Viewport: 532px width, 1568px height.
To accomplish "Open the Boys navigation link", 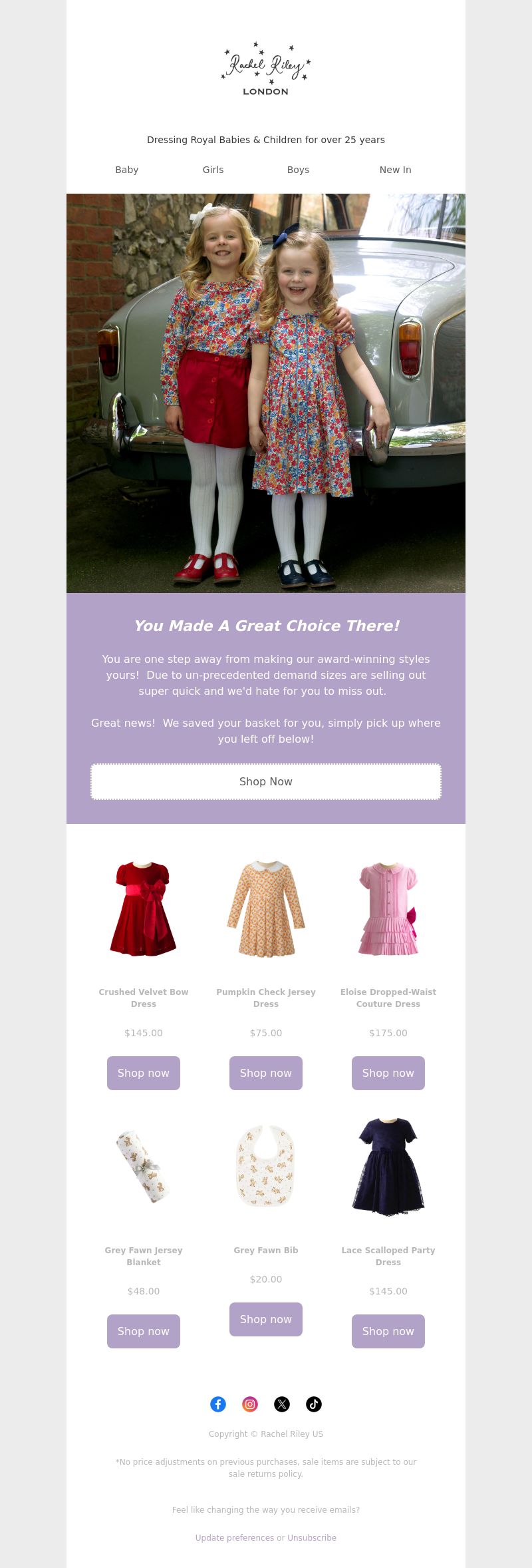I will (x=298, y=170).
